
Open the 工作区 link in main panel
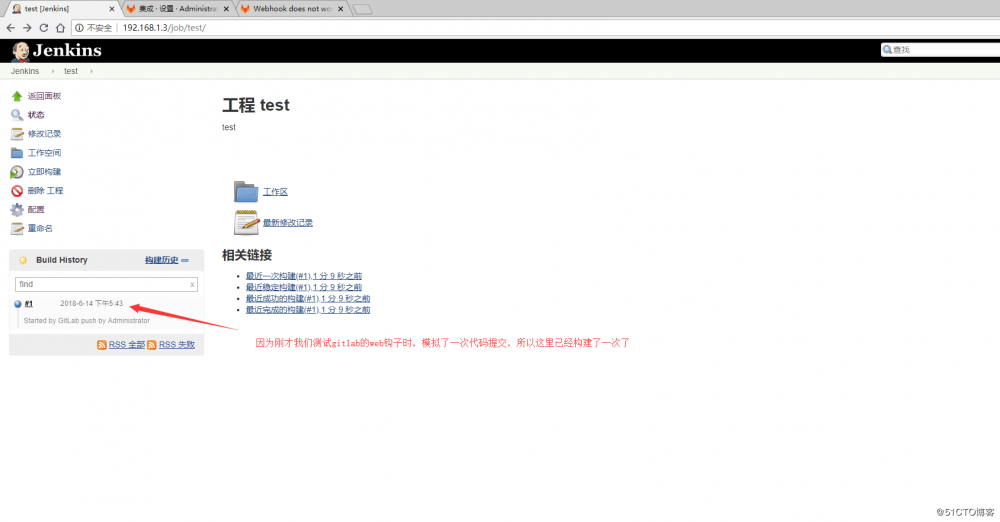[276, 191]
